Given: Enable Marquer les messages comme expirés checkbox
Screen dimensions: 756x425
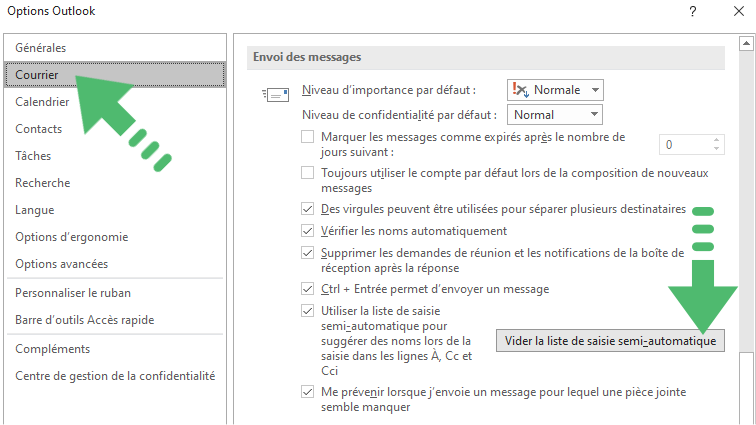Looking at the screenshot, I should (308, 137).
